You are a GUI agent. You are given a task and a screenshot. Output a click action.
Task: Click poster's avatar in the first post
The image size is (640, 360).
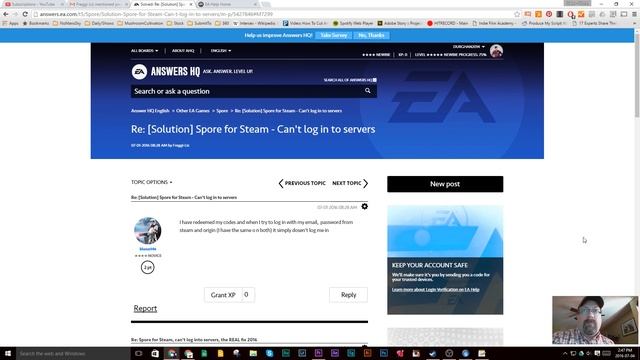[148, 231]
